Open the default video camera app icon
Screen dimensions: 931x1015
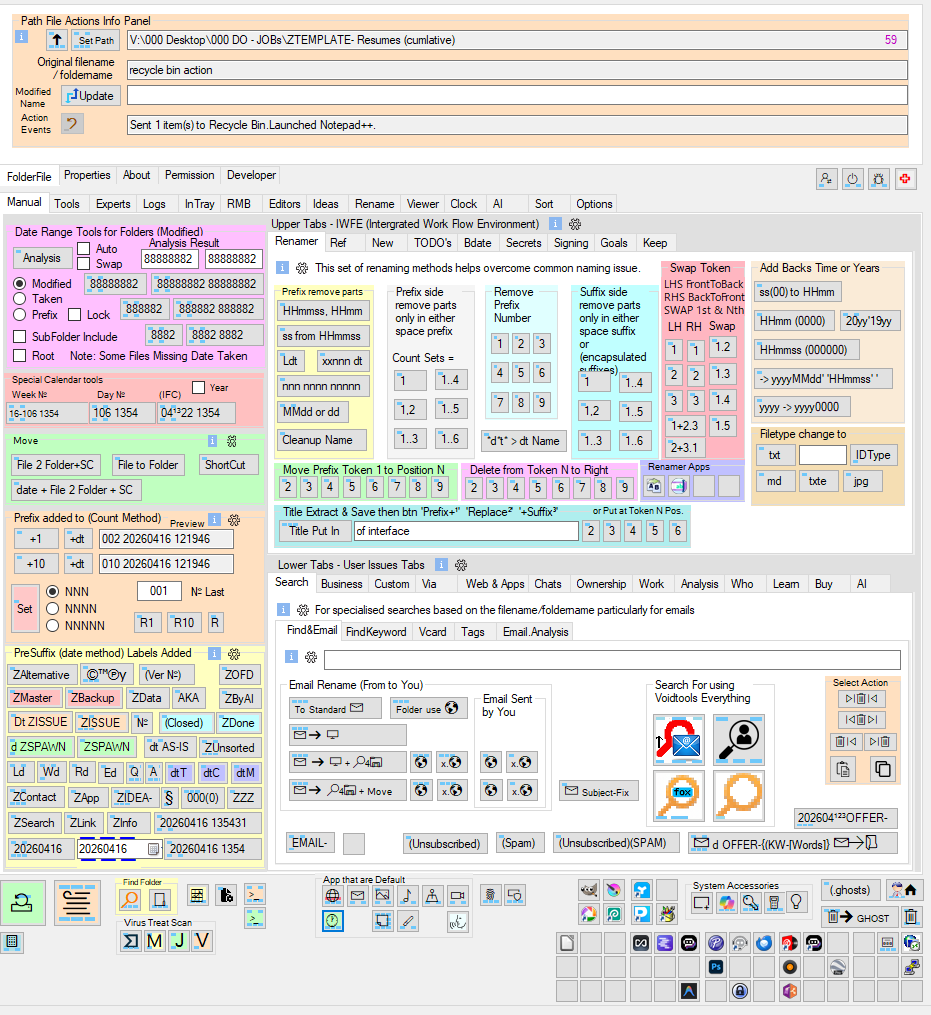point(457,896)
